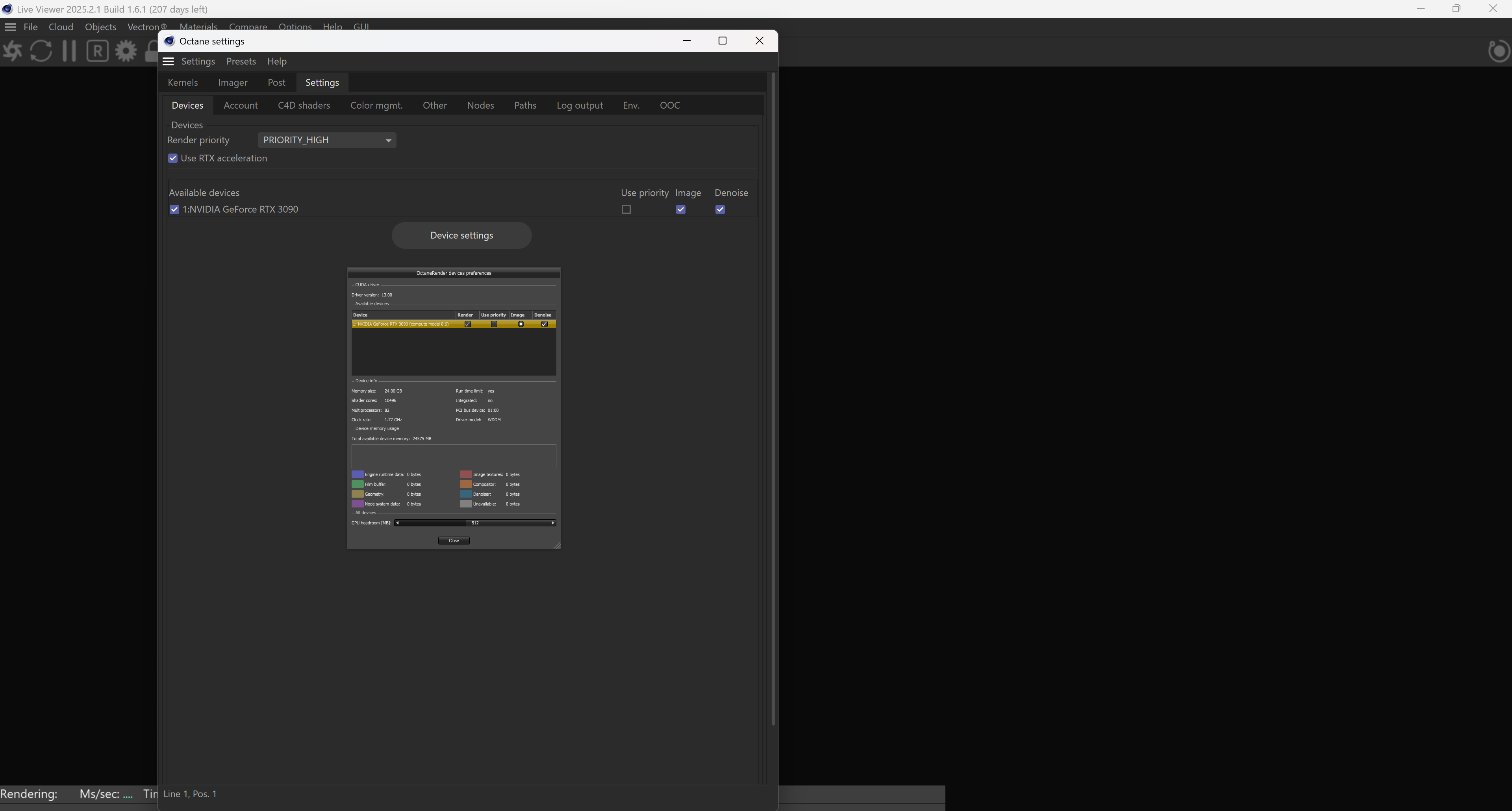Open settings via the toolbar gear icon
Screen dimensions: 1512x811
126,51
